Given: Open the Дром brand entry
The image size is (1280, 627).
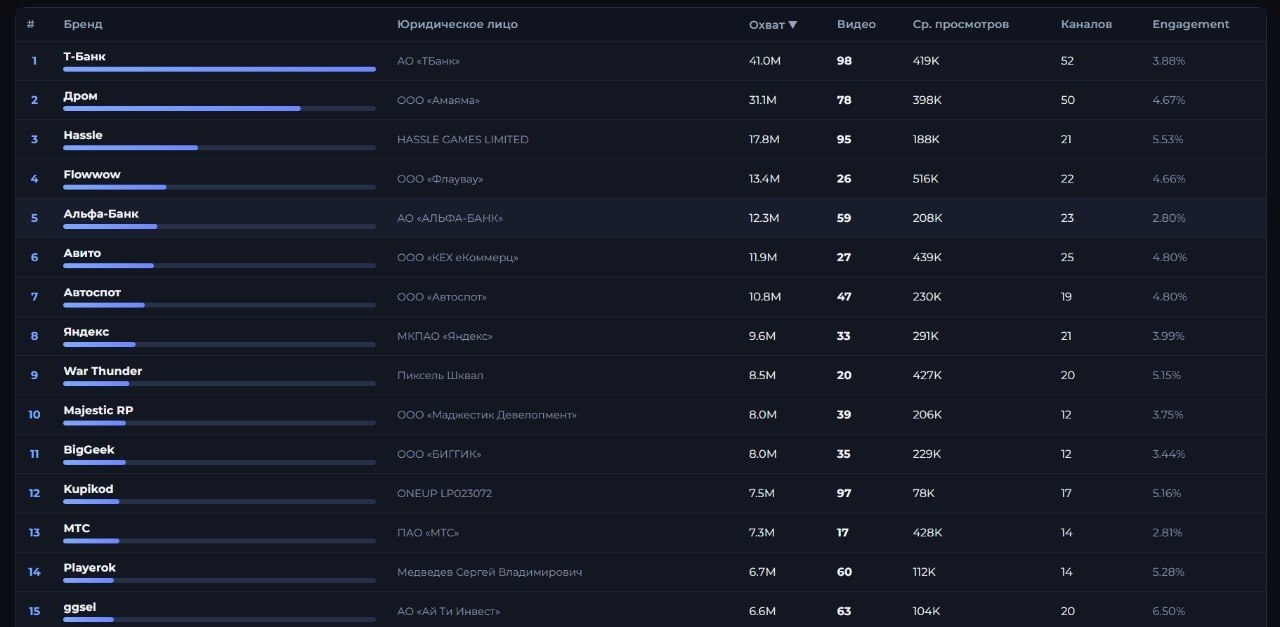Looking at the screenshot, I should click(x=80, y=96).
